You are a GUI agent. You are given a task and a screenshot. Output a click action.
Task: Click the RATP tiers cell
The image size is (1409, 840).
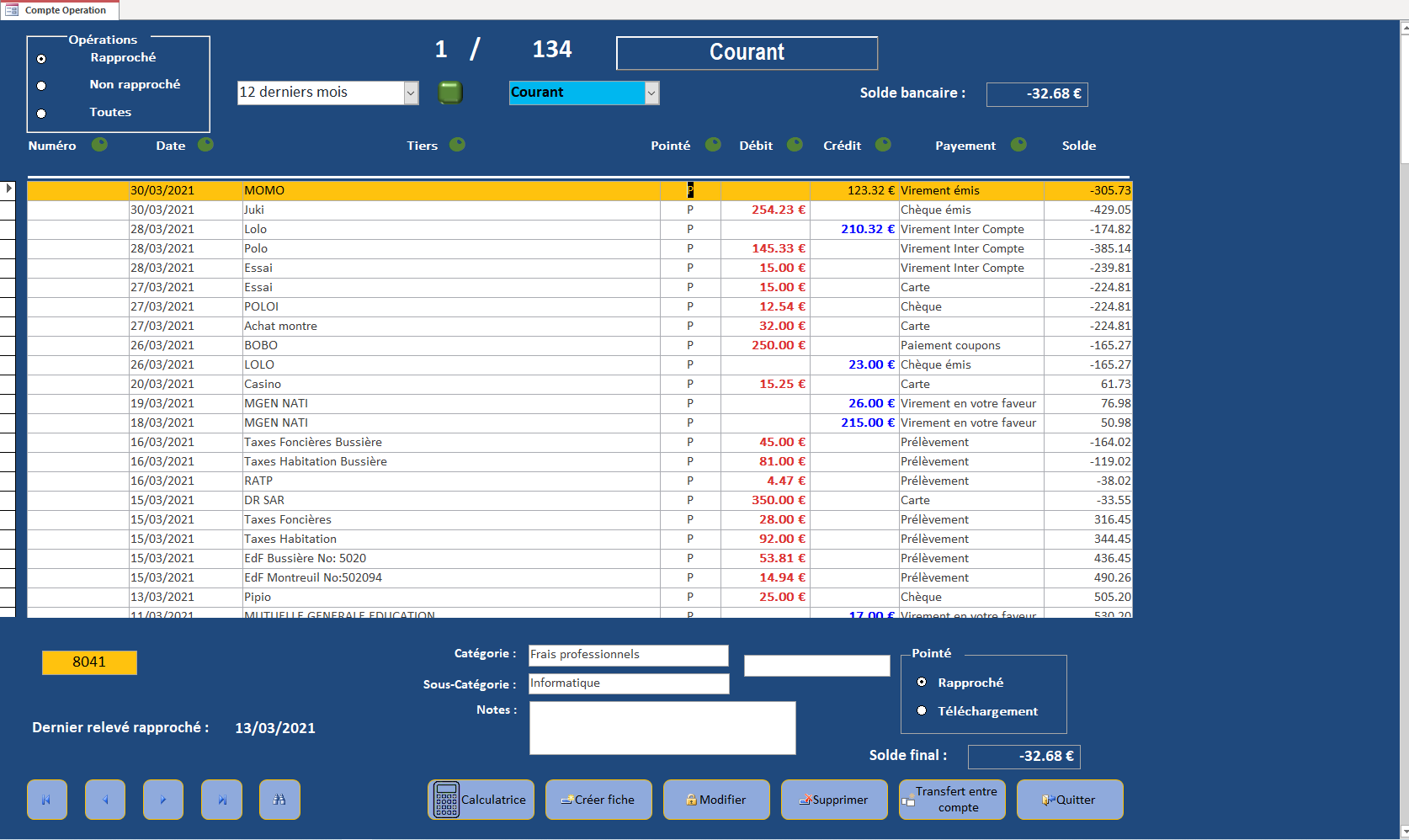(451, 481)
